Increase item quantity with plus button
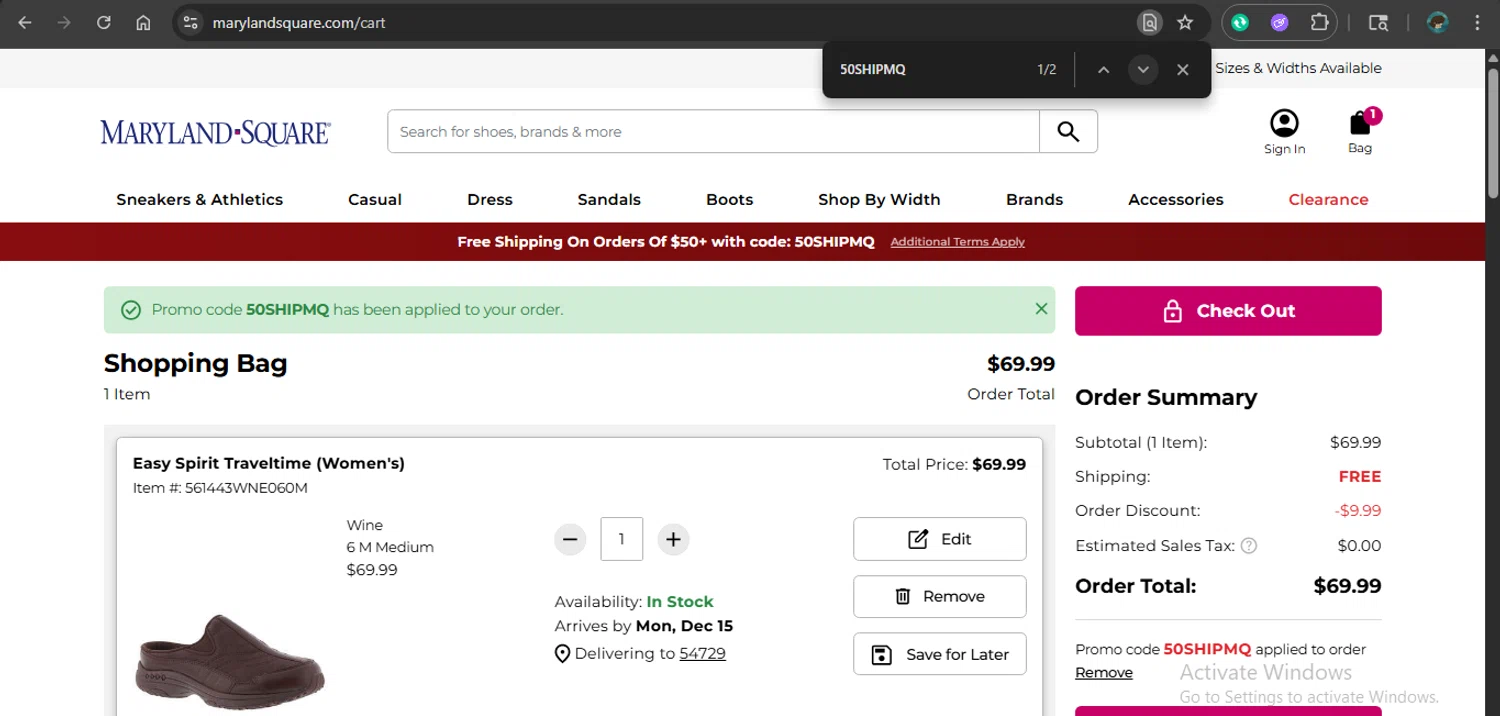Image resolution: width=1500 pixels, height=716 pixels. [x=673, y=539]
